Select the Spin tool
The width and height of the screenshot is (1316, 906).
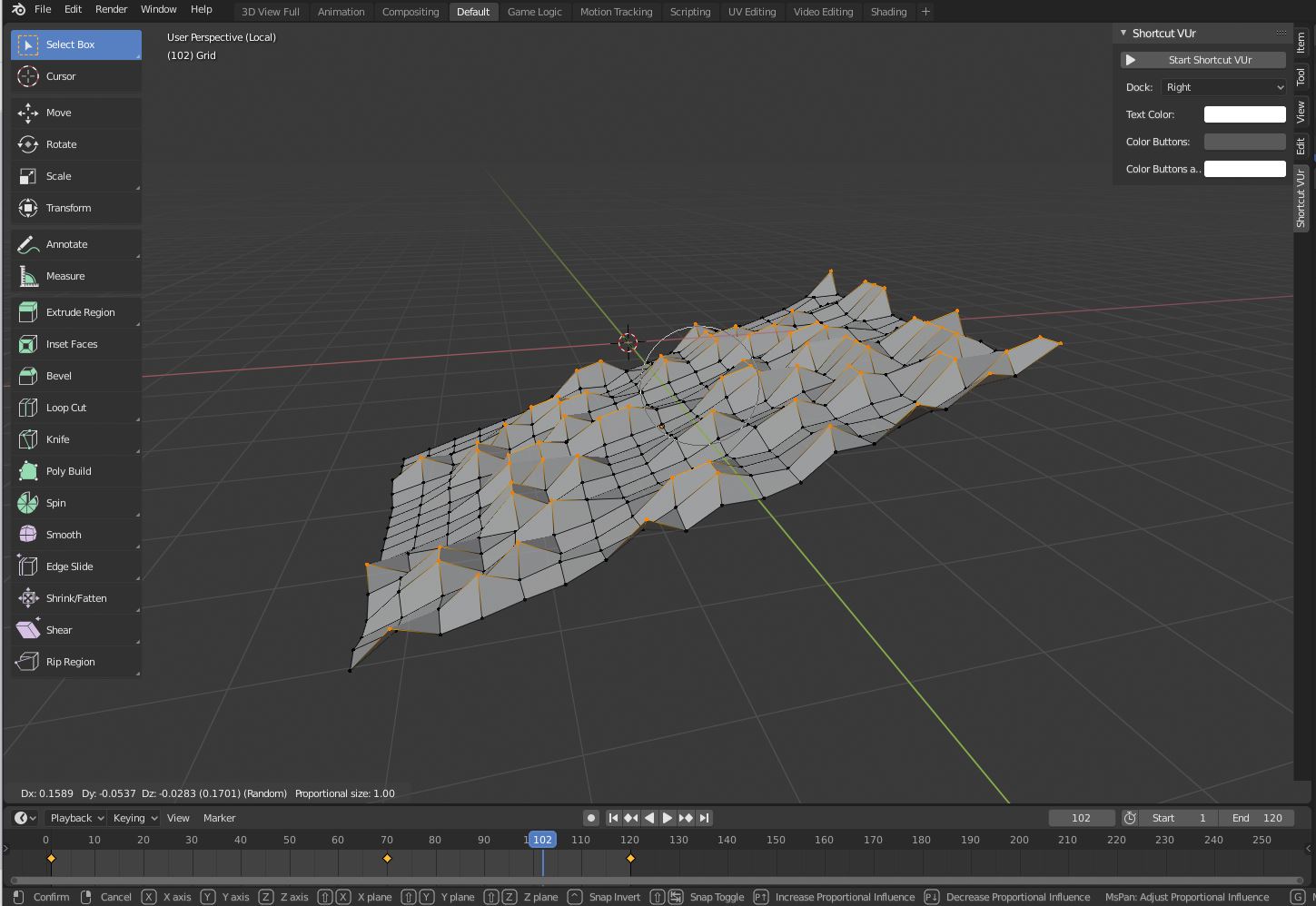75,503
